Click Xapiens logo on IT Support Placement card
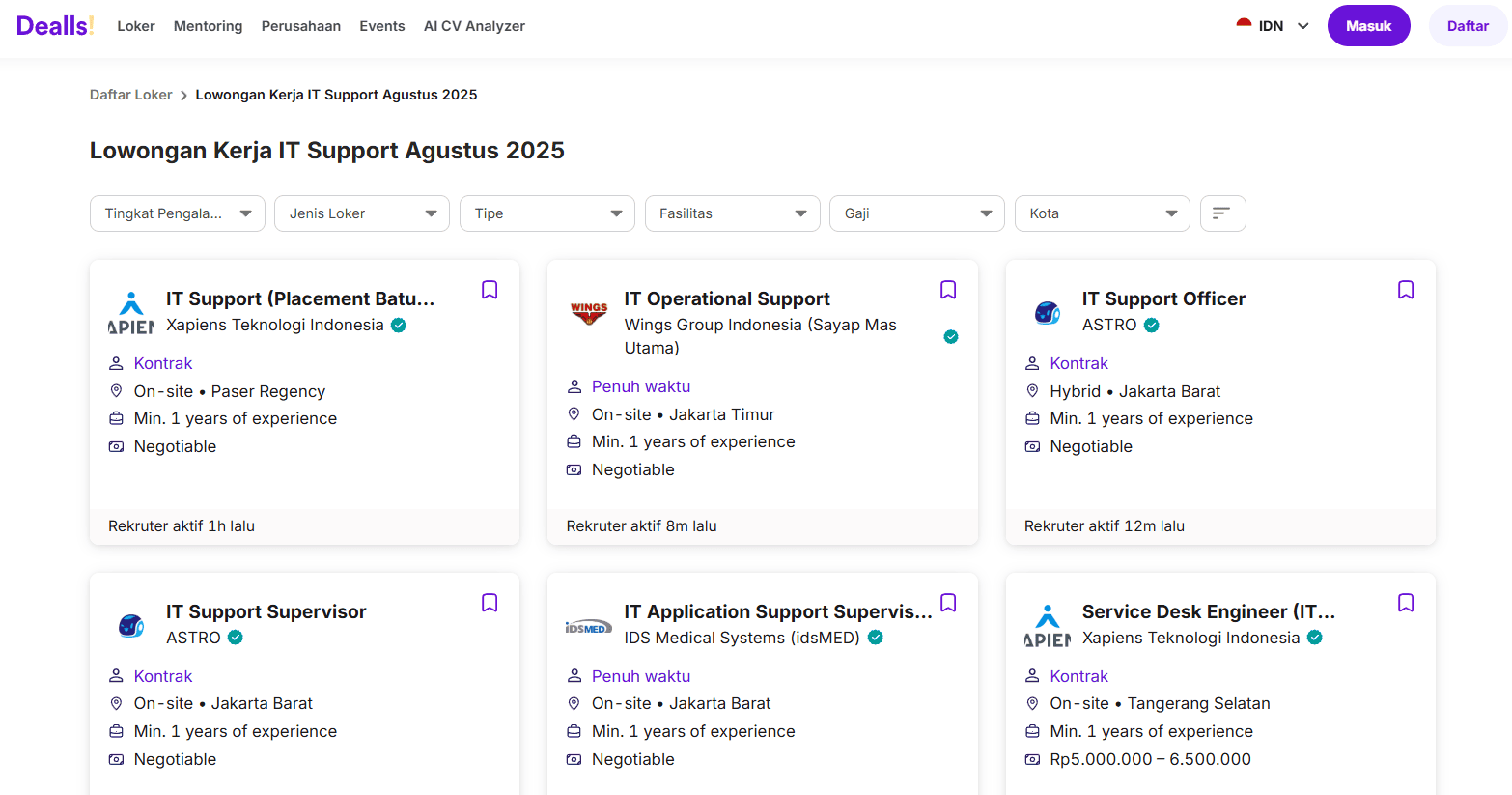This screenshot has height=795, width=1512. [x=131, y=313]
